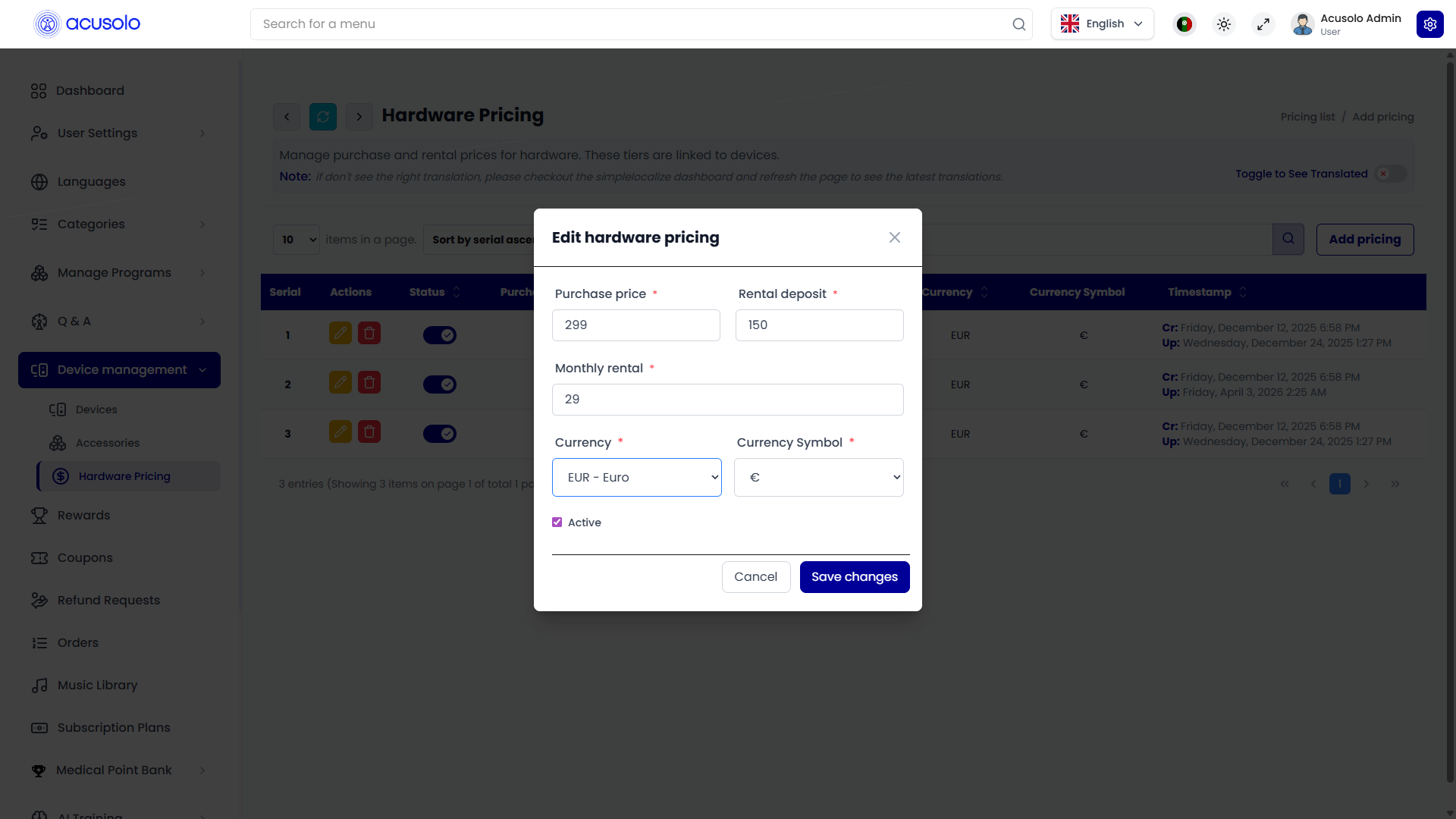
Task: Switch off status toggle for row 2
Action: (x=440, y=384)
